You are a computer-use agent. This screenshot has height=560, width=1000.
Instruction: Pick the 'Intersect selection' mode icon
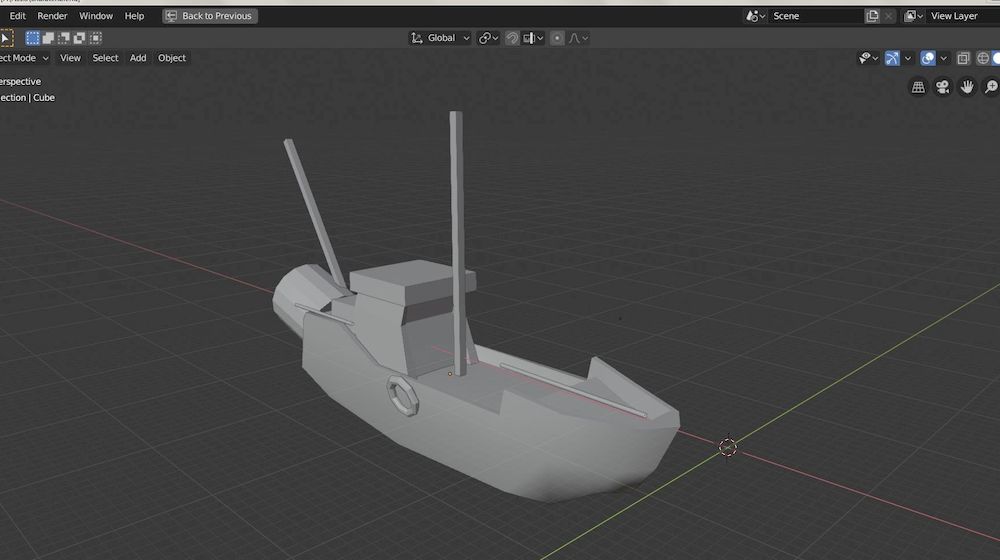pos(96,38)
